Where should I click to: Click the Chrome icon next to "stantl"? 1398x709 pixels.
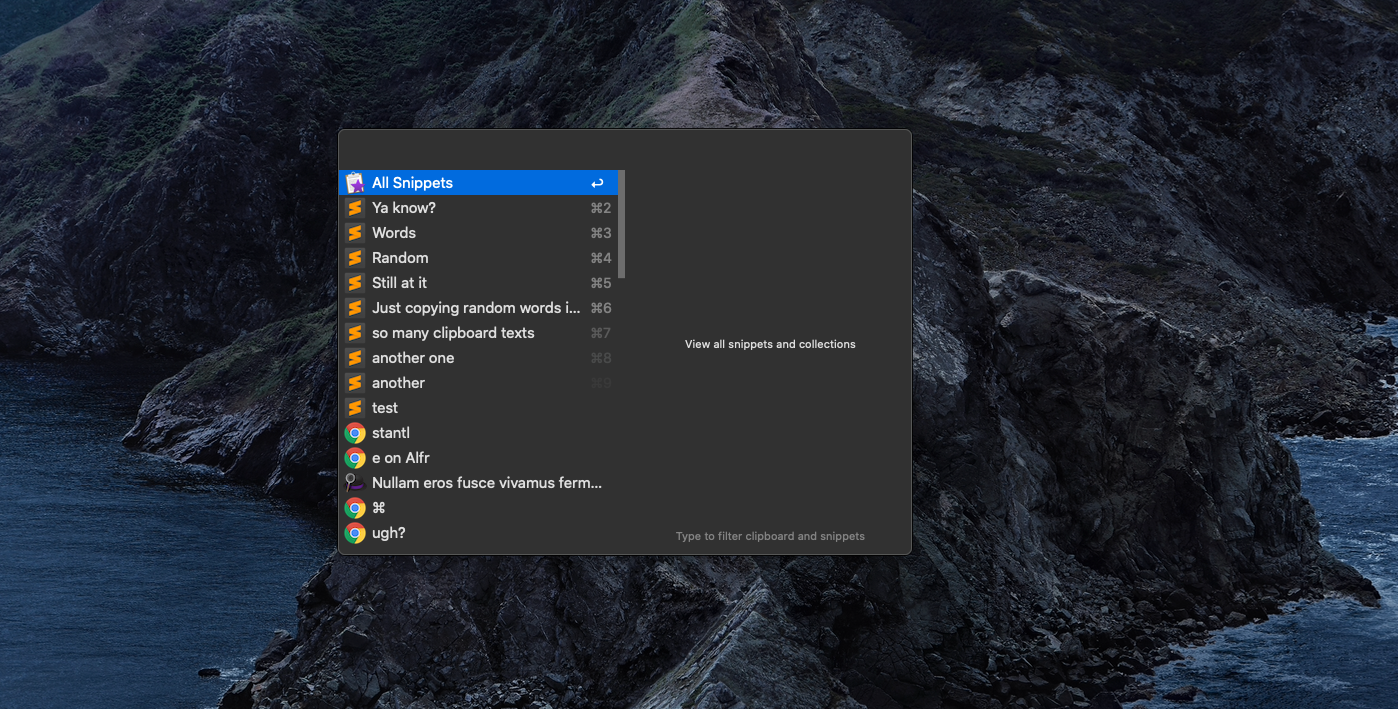pos(355,432)
